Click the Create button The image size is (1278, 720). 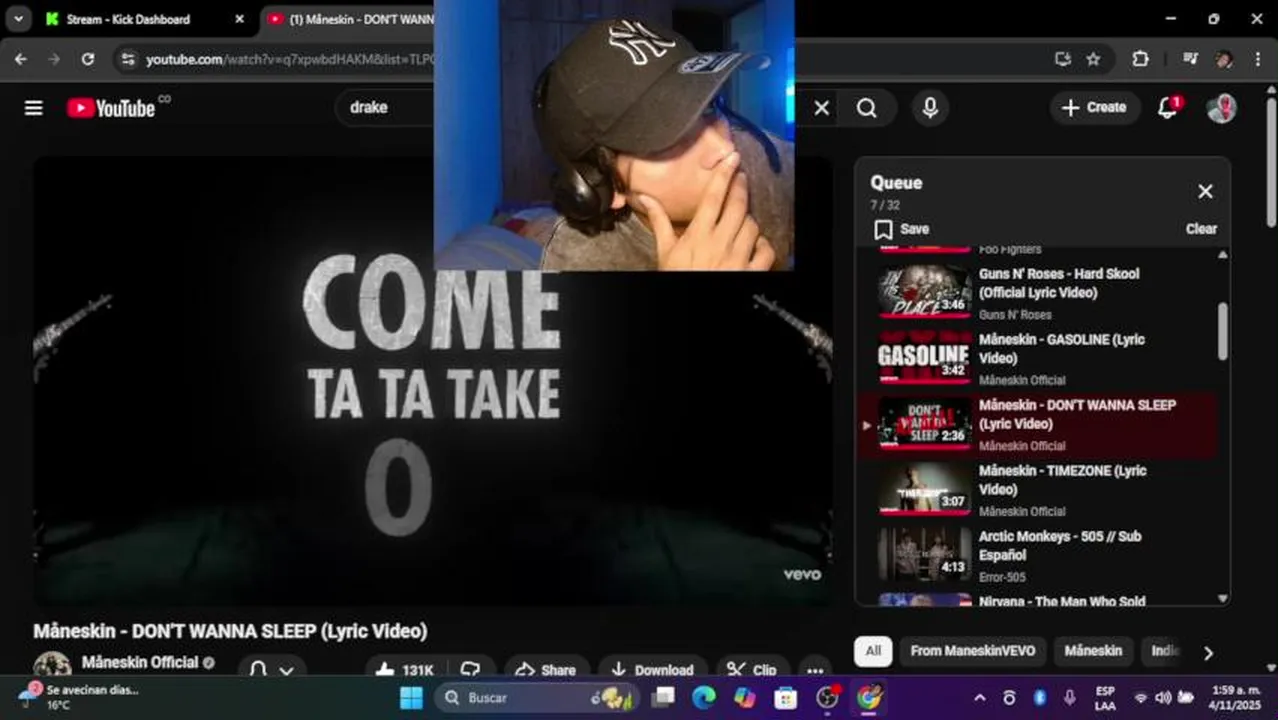click(1094, 107)
